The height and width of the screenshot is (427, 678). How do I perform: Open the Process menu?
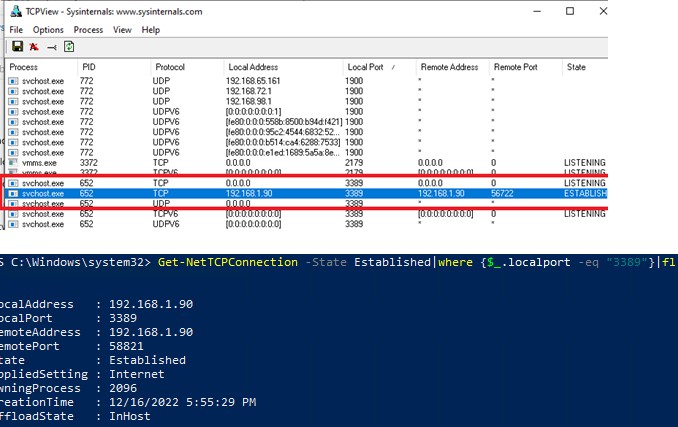coord(88,30)
